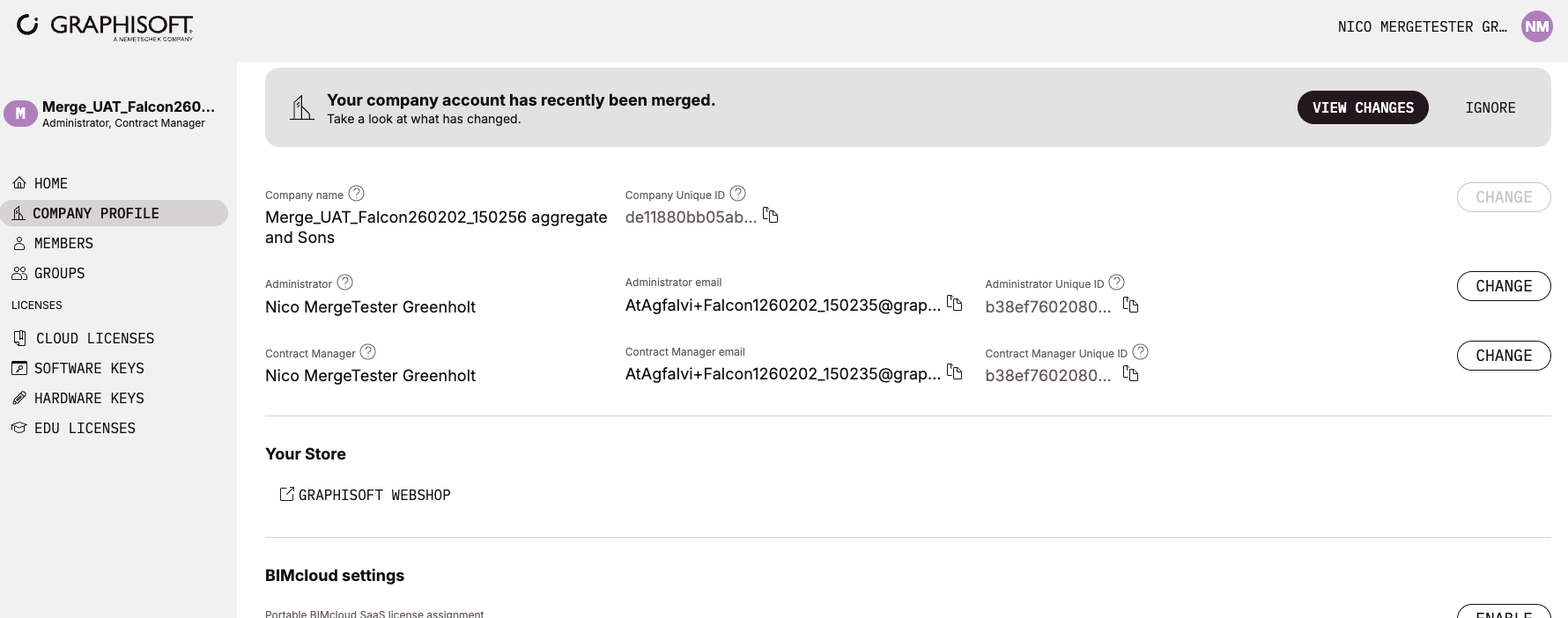Open the help tooltip next to Company name
Image resolution: width=1568 pixels, height=618 pixels.
pos(356,193)
